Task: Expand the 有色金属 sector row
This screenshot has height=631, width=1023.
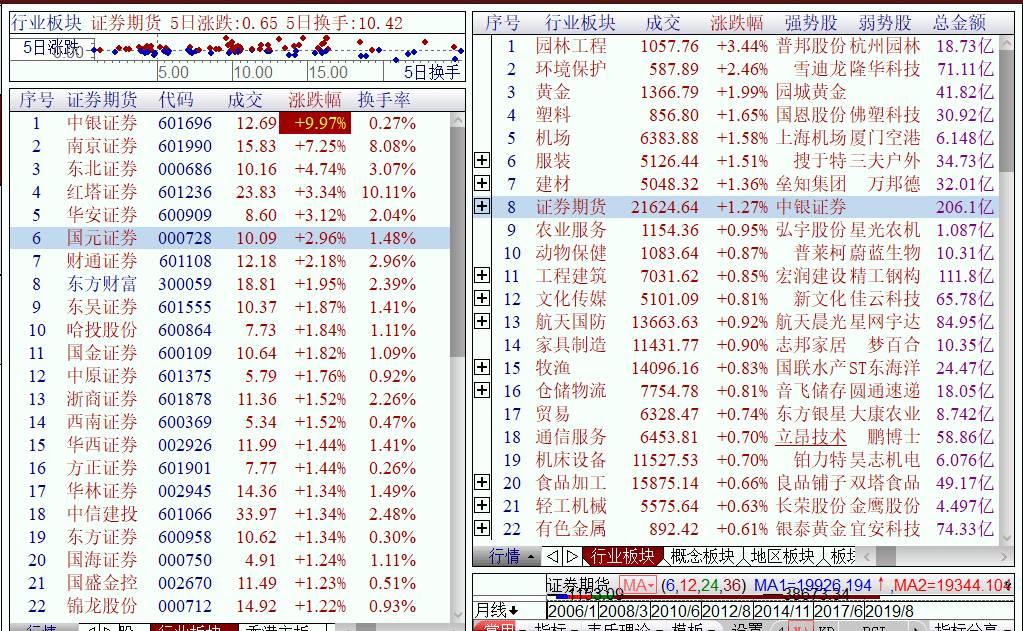Action: (482, 528)
